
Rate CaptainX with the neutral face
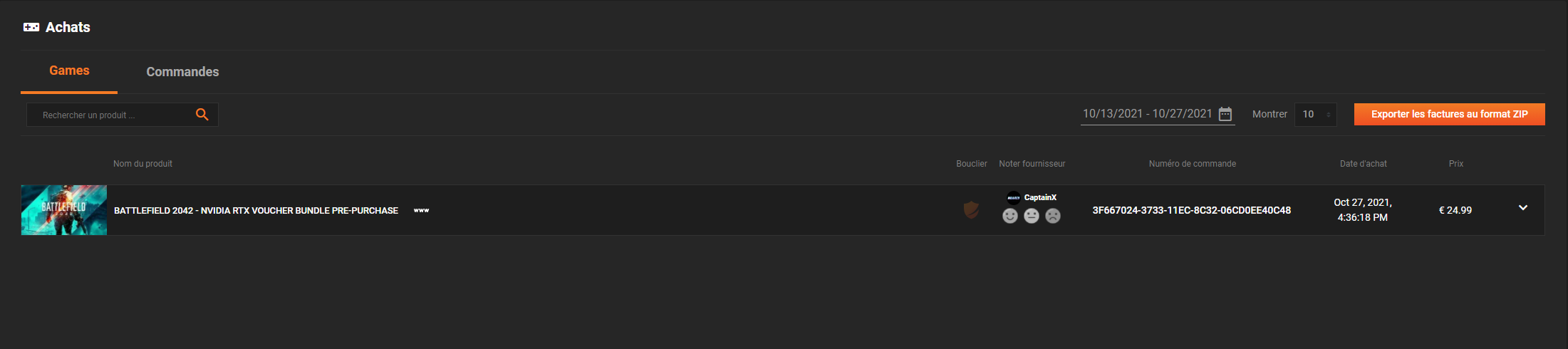[1032, 216]
